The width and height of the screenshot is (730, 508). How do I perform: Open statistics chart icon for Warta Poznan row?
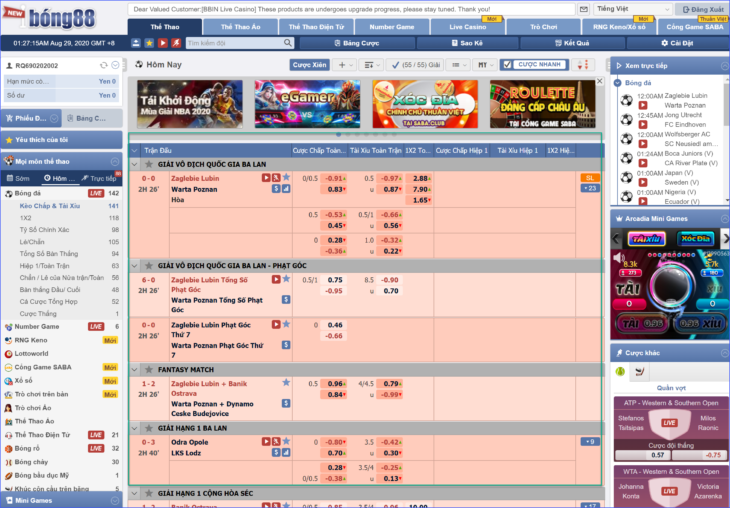(286, 189)
